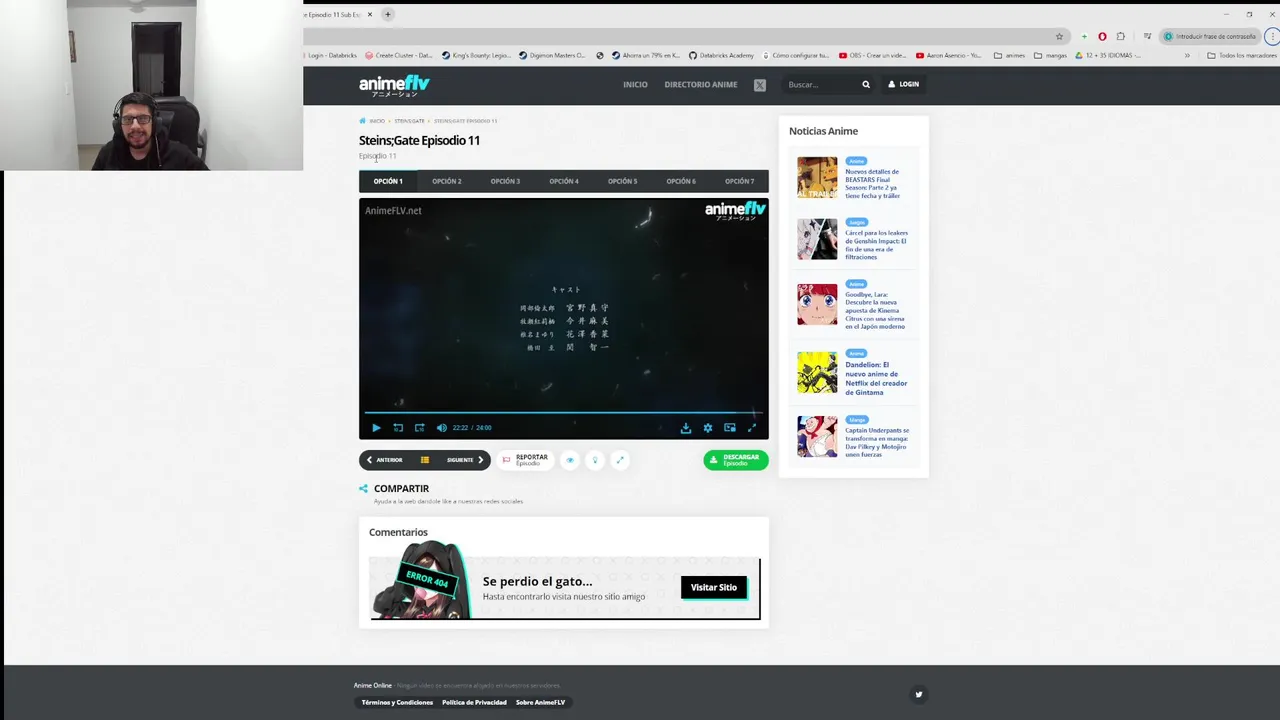Image resolution: width=1280 pixels, height=720 pixels.
Task: Open the media controls toolbar icon
Action: click(x=1147, y=36)
